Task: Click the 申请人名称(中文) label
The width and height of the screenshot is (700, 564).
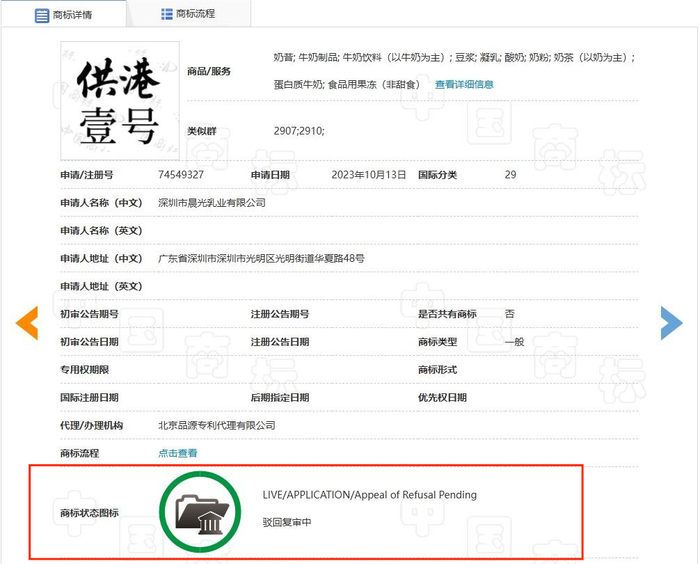Action: [101, 203]
